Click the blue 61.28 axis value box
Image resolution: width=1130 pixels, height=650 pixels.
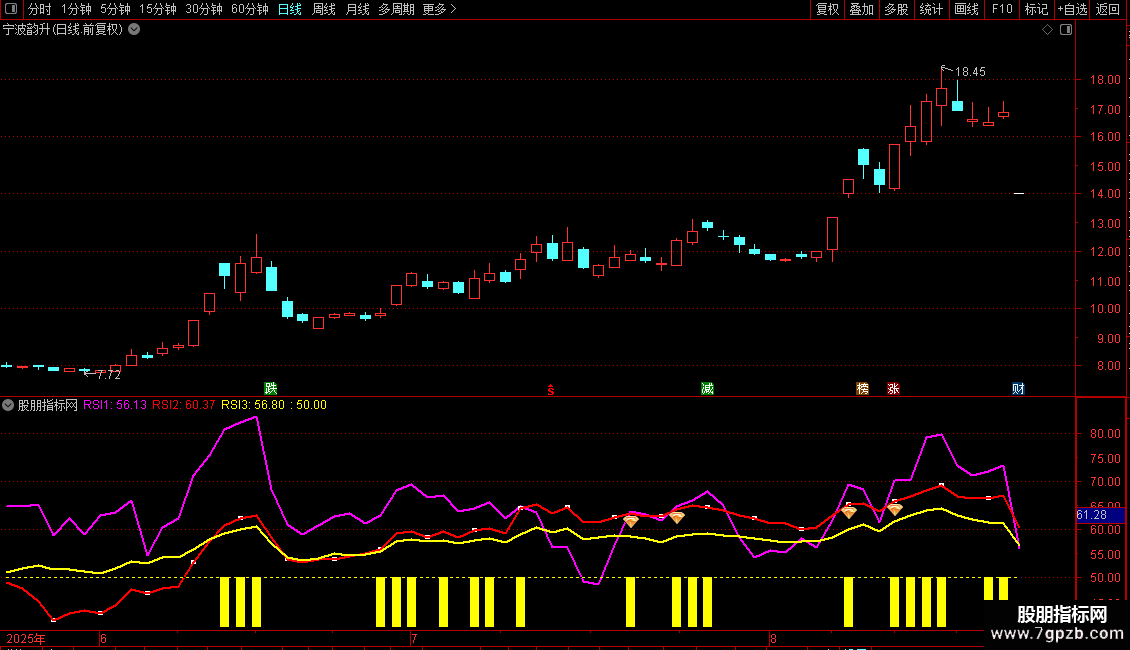1100,515
